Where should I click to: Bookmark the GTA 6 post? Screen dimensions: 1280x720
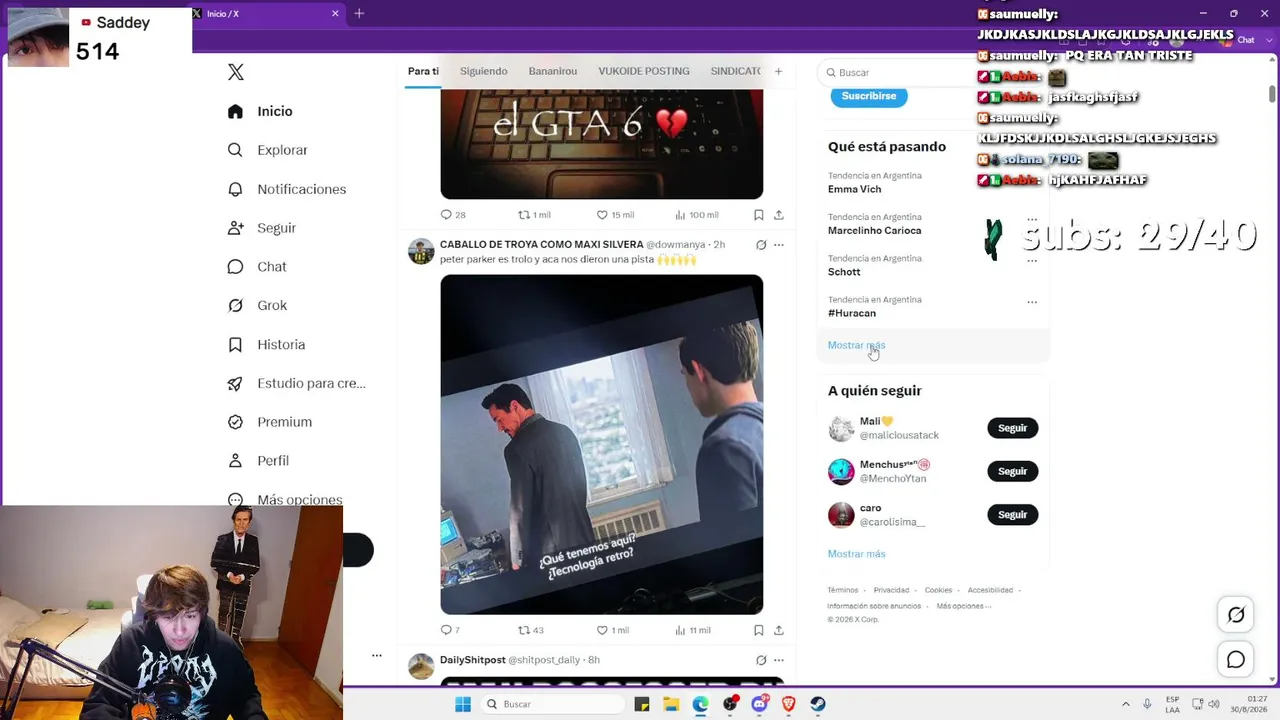coord(759,215)
